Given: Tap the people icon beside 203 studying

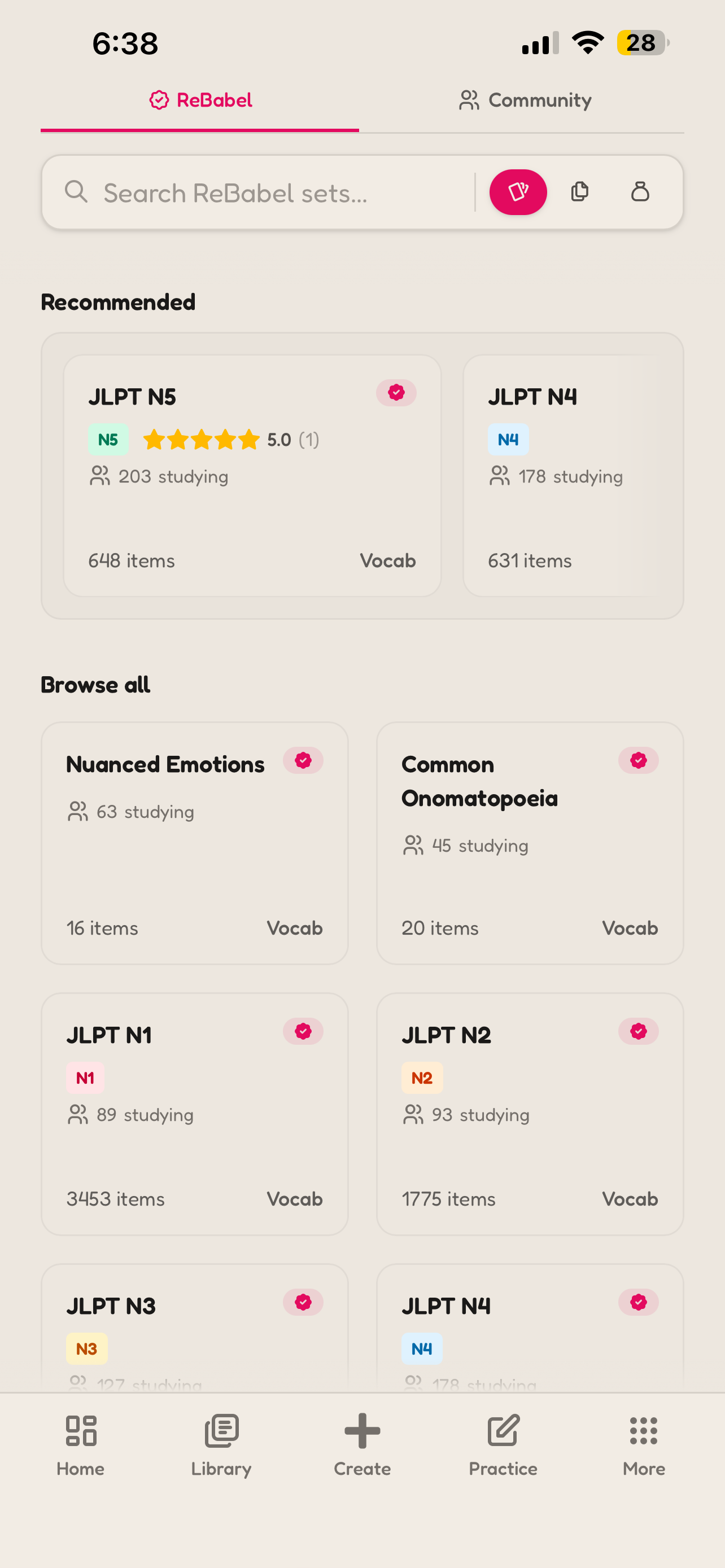Looking at the screenshot, I should point(100,476).
